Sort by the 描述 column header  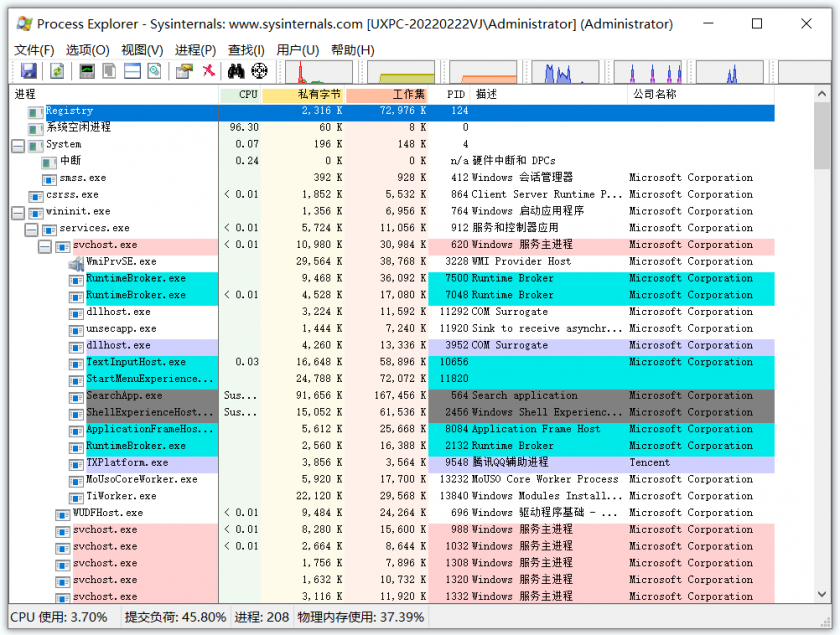tap(549, 94)
